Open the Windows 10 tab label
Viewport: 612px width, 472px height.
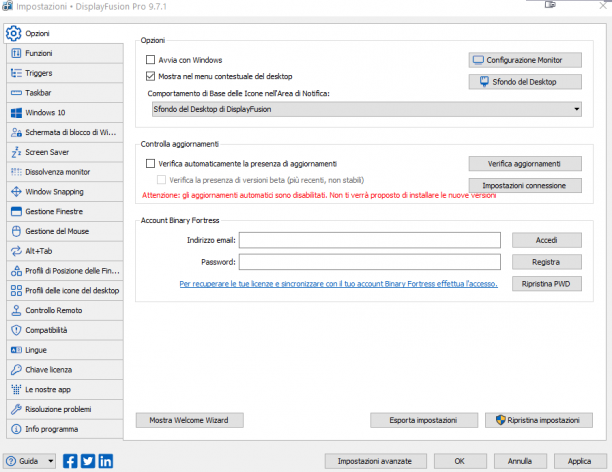45,113
